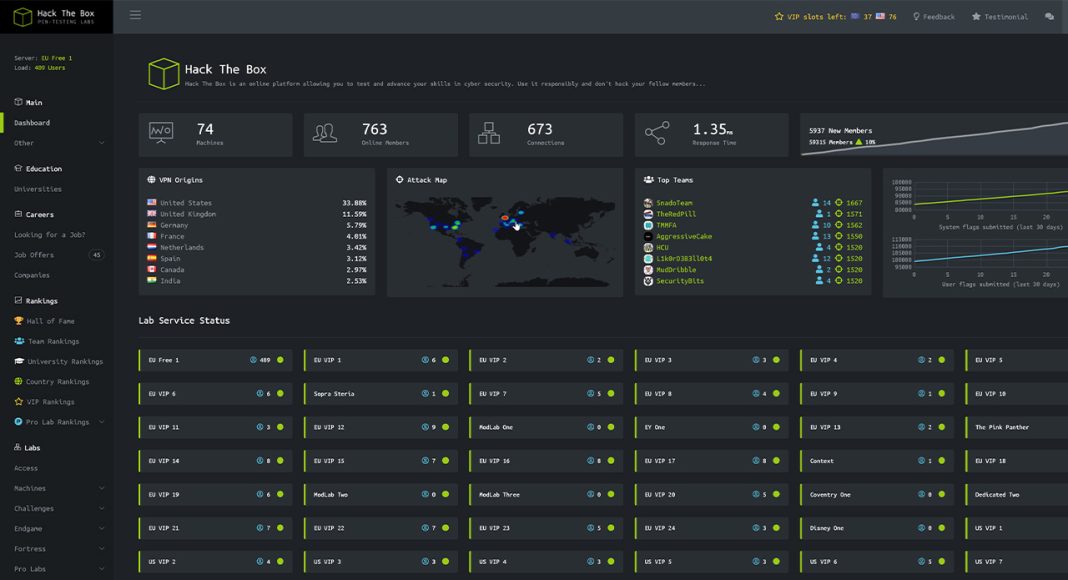Open the HCU team link
This screenshot has height=580, width=1068.
point(662,248)
